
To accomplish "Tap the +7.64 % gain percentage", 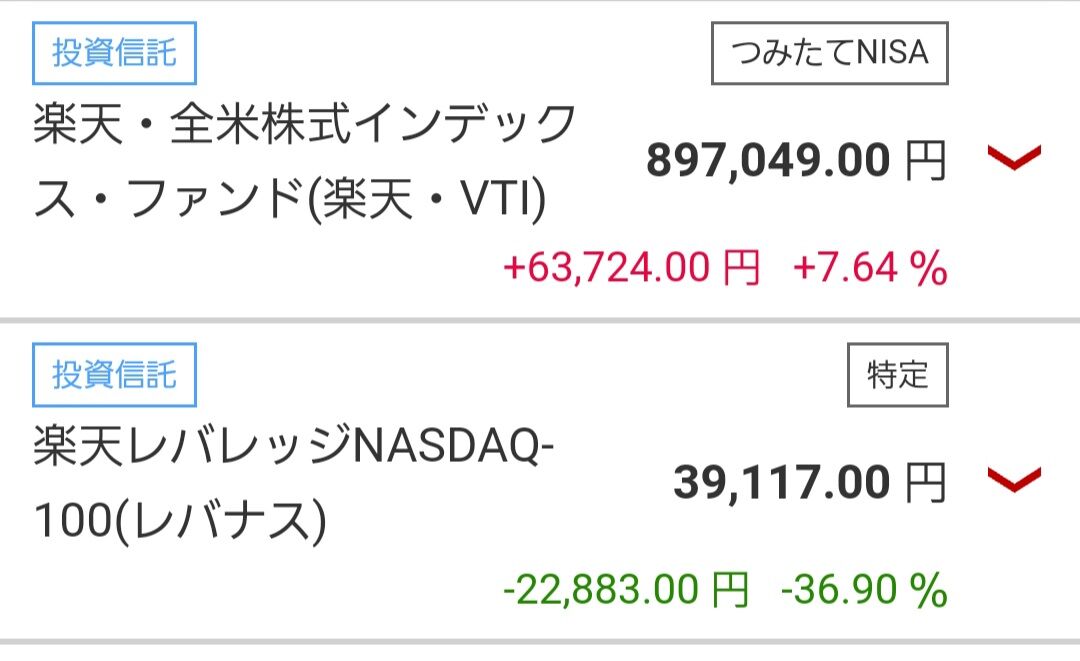I will tap(869, 268).
